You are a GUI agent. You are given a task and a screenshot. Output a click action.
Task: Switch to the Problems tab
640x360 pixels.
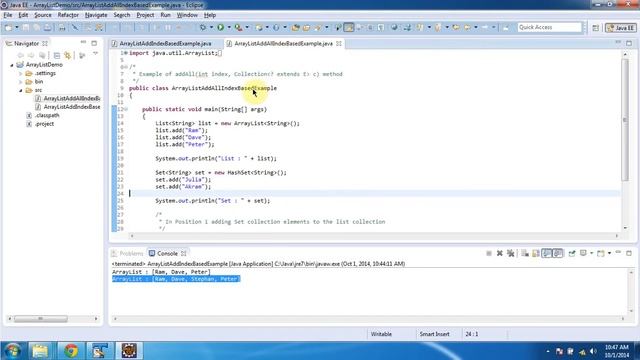[x=127, y=253]
